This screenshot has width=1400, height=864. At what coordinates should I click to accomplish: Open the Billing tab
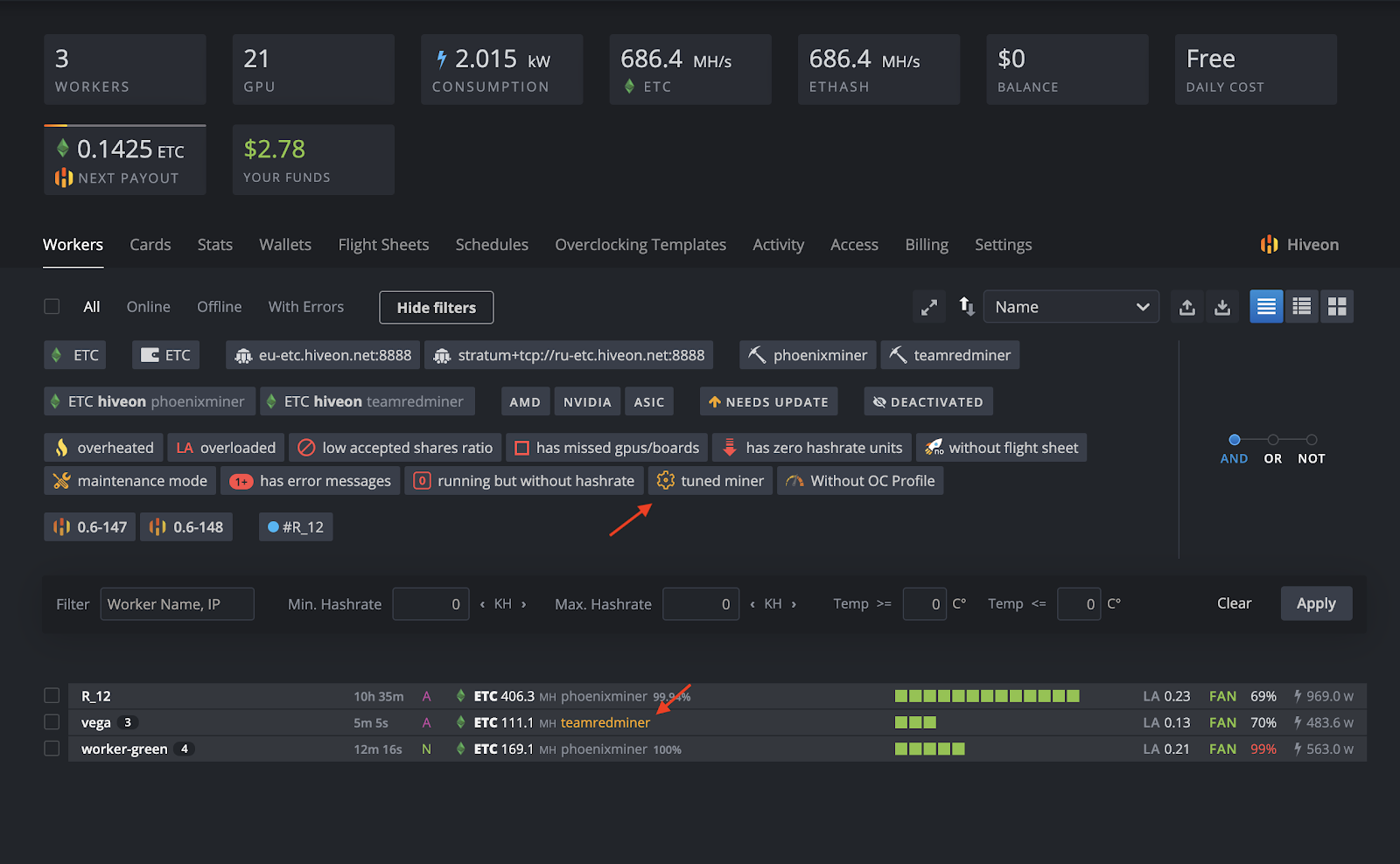click(927, 245)
